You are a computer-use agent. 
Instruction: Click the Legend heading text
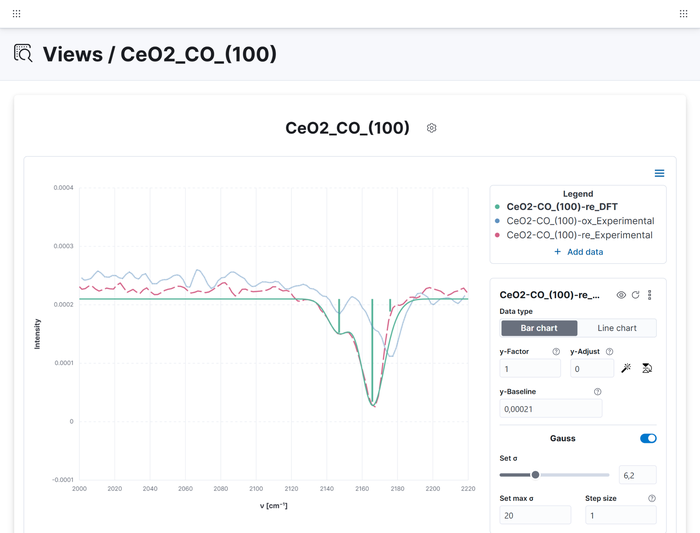point(578,194)
